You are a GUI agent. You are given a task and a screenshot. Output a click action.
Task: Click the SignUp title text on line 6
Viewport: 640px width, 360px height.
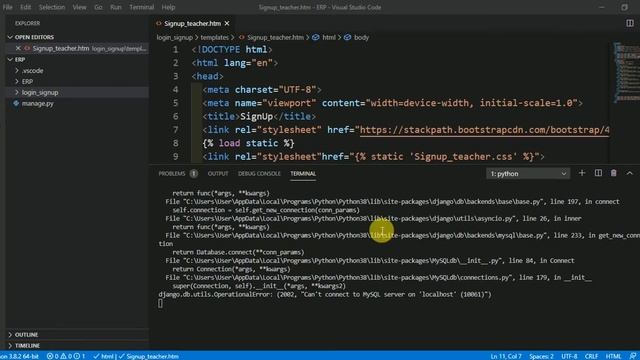[x=256, y=117]
